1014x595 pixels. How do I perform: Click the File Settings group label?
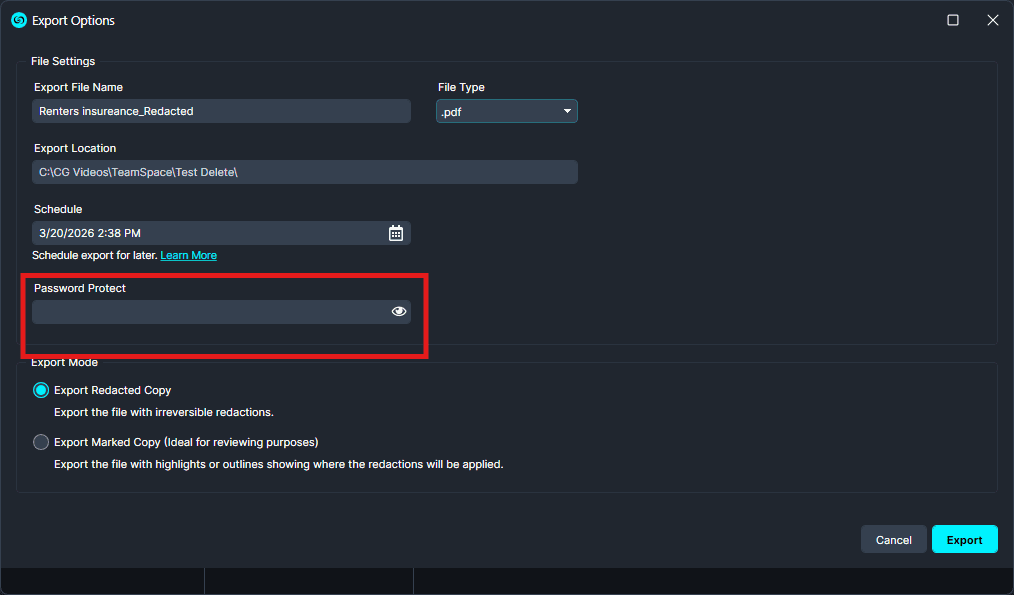pyautogui.click(x=63, y=62)
